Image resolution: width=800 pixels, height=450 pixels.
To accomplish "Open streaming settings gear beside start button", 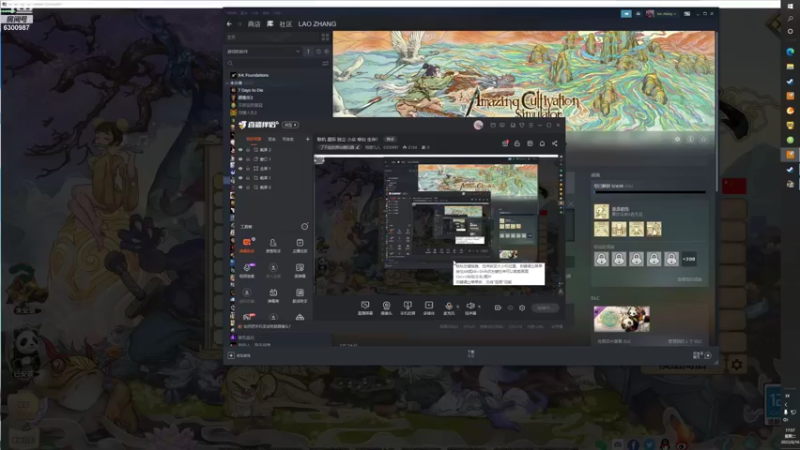I will point(522,308).
